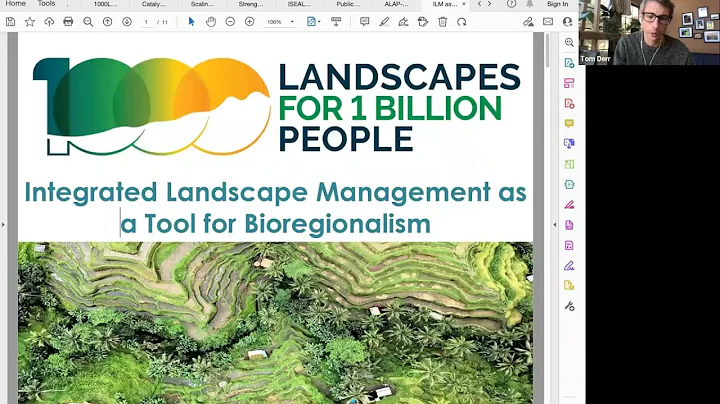Open the search tools magnifier in sidebar
The width and height of the screenshot is (720, 404).
tap(569, 42)
